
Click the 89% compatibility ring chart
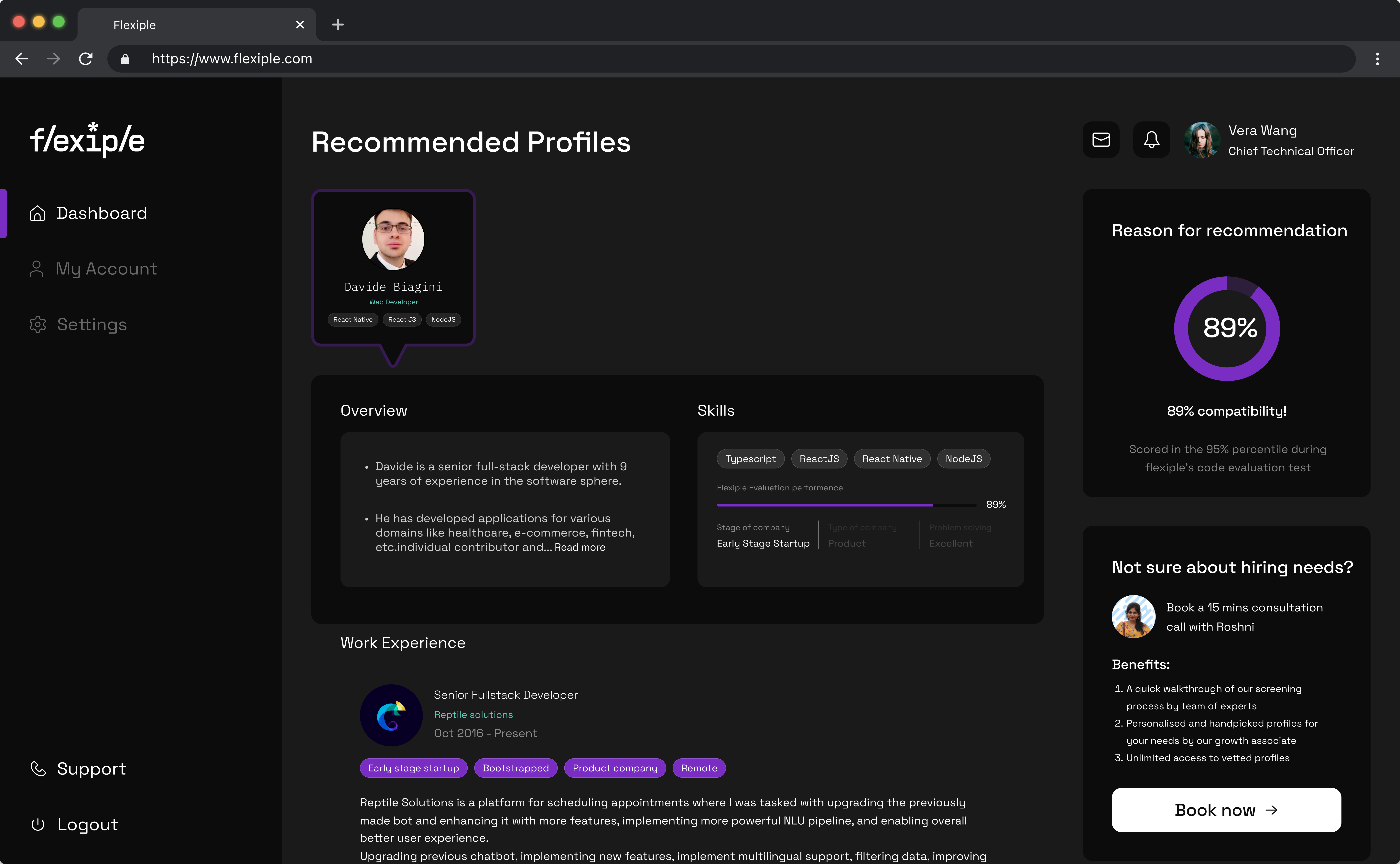1227,329
